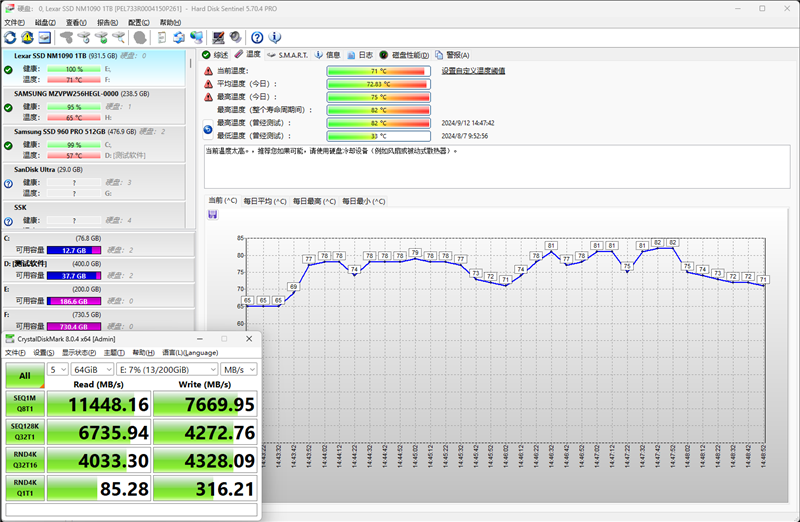This screenshot has height=522, width=800.
Task: Open help with the blue question mark icon
Action: click(x=257, y=37)
